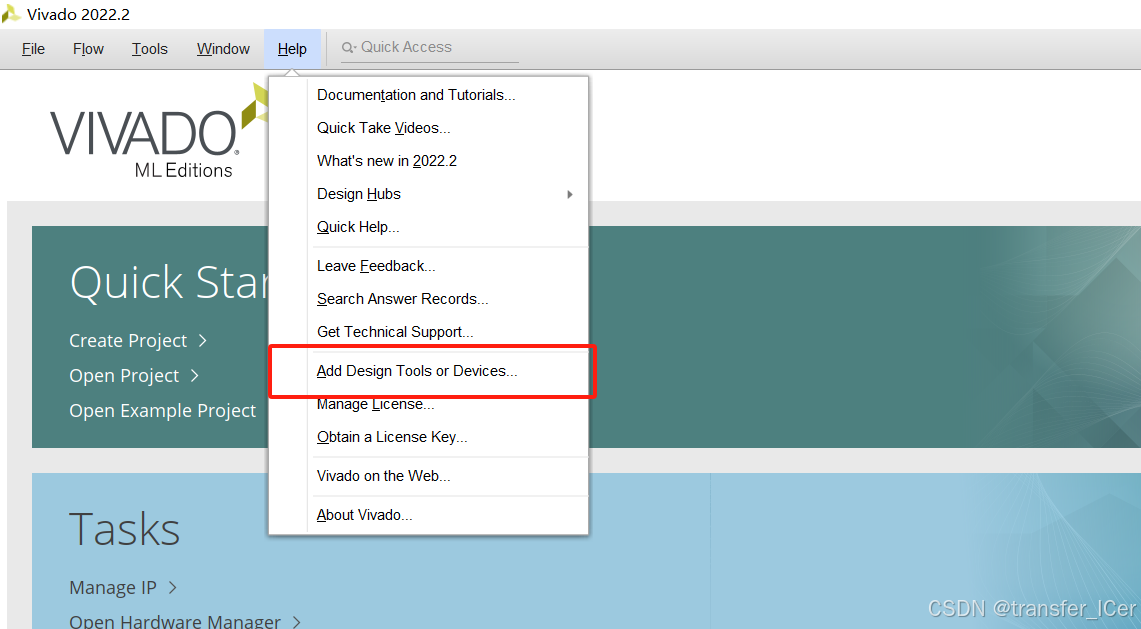Open the Tools menu
Viewport: 1141px width, 629px height.
(x=150, y=49)
